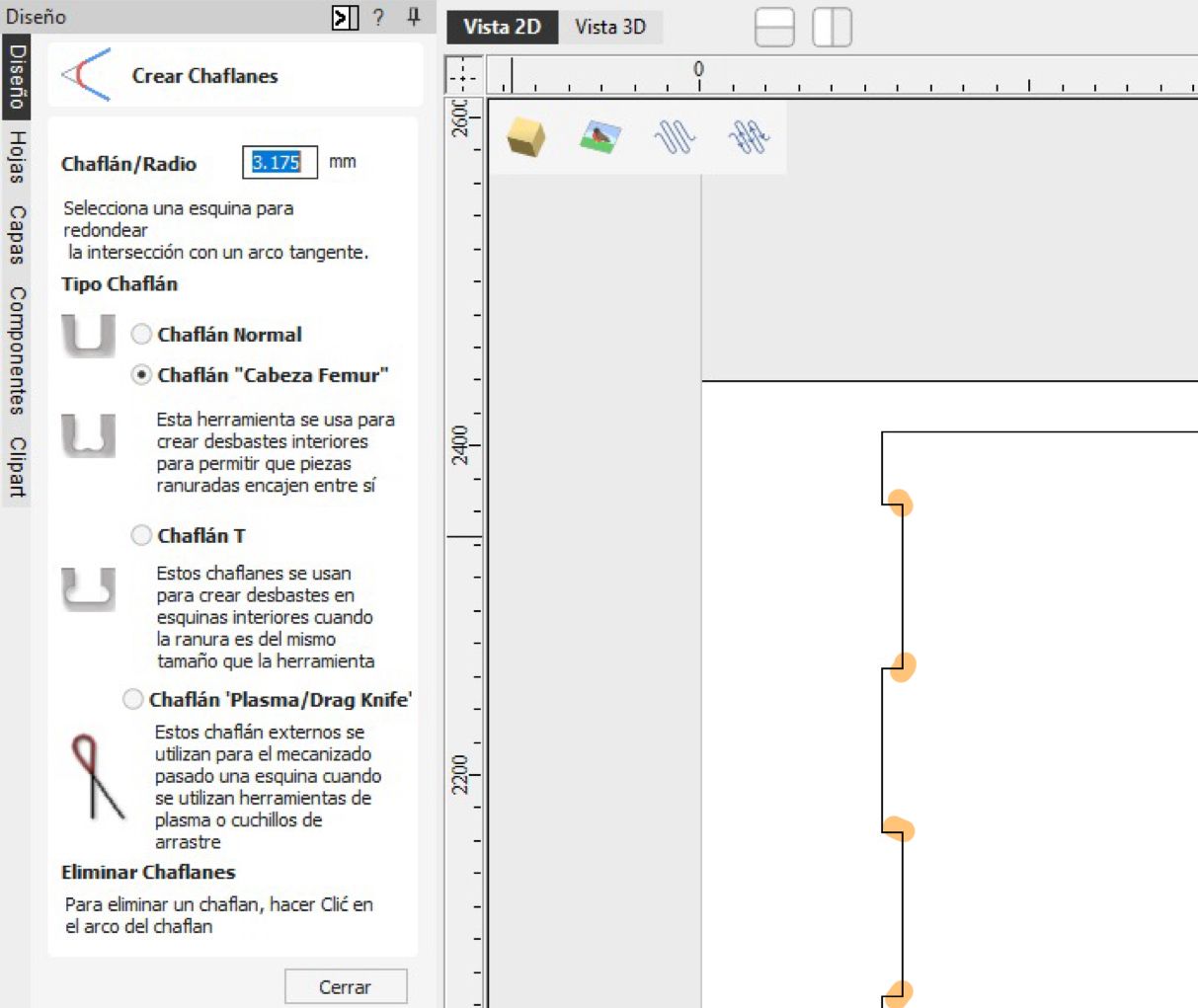The image size is (1198, 1008).
Task: Split view horizontally with tile icon
Action: click(x=774, y=27)
